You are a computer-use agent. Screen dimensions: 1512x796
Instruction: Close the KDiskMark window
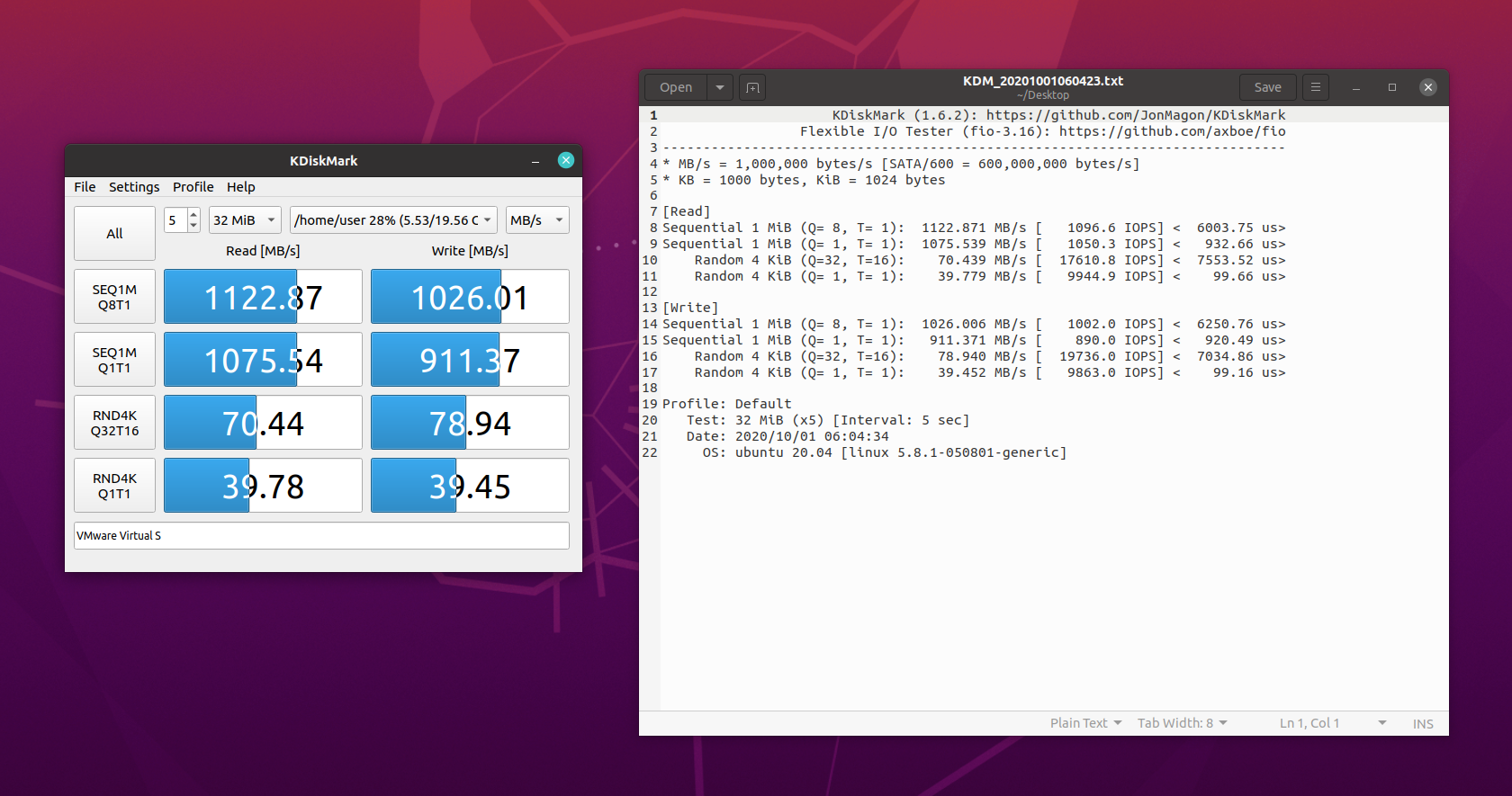click(x=566, y=160)
